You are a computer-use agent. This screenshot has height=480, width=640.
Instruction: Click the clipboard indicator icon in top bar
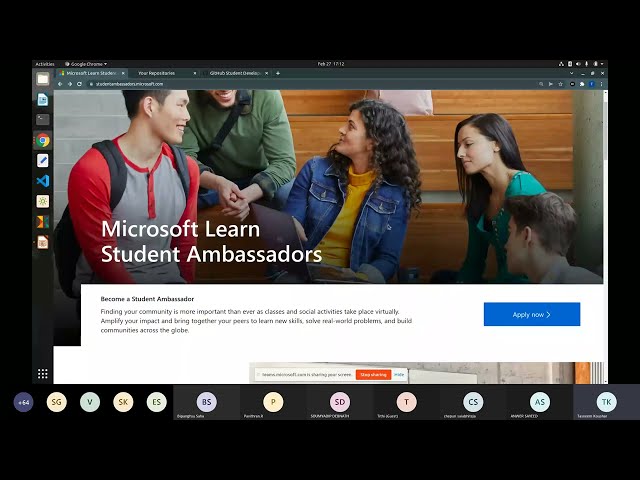[570, 64]
